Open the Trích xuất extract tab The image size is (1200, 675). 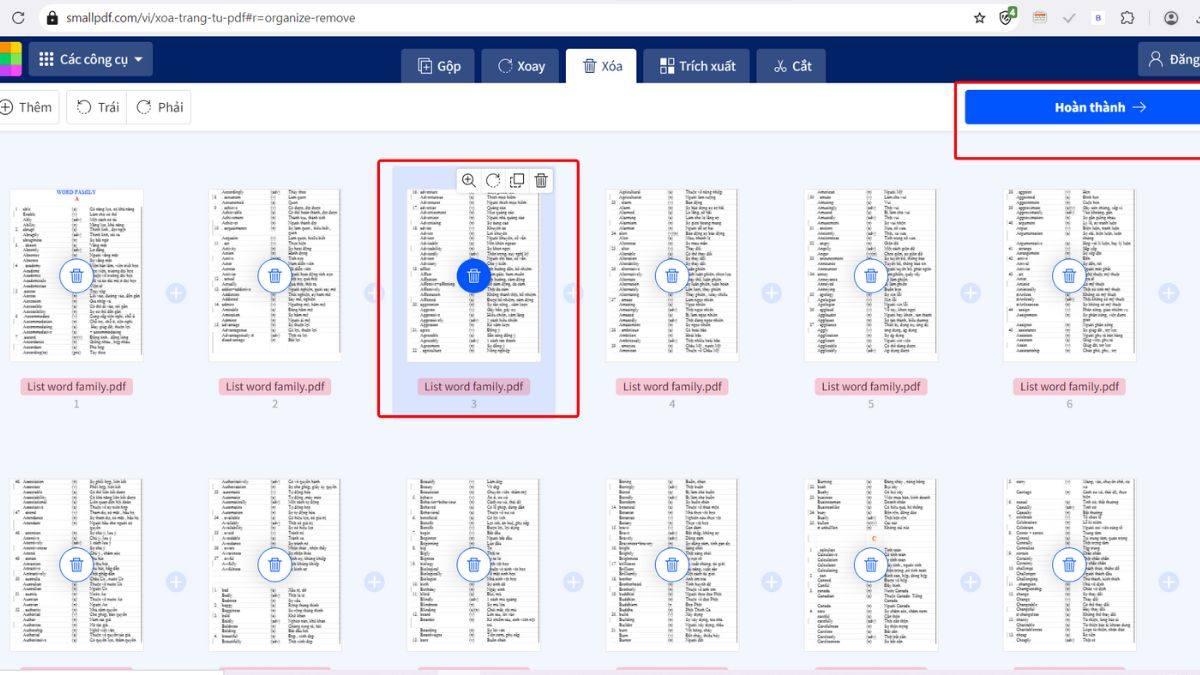pos(697,66)
